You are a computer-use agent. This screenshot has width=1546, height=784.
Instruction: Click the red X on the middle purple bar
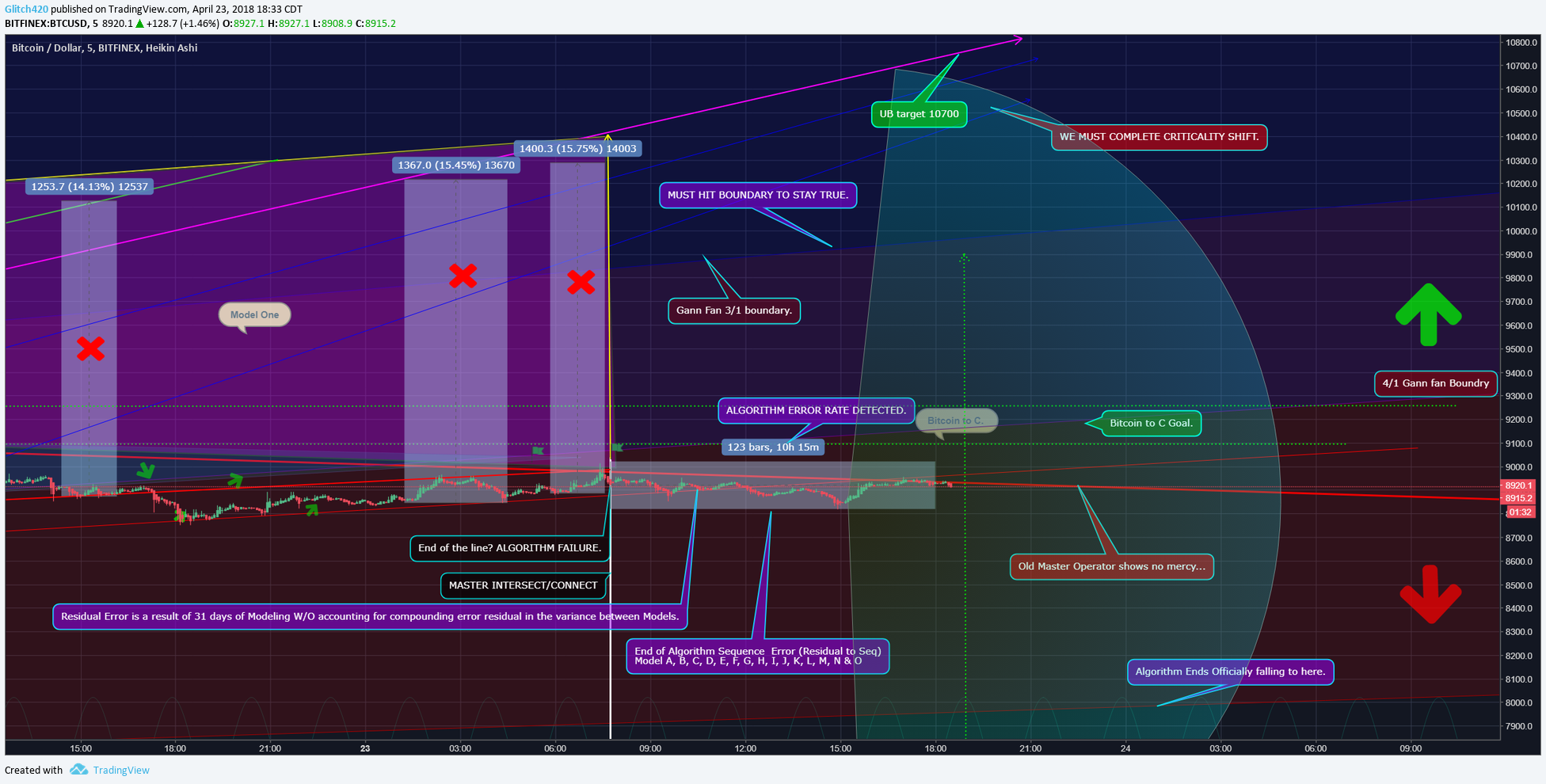tap(463, 276)
